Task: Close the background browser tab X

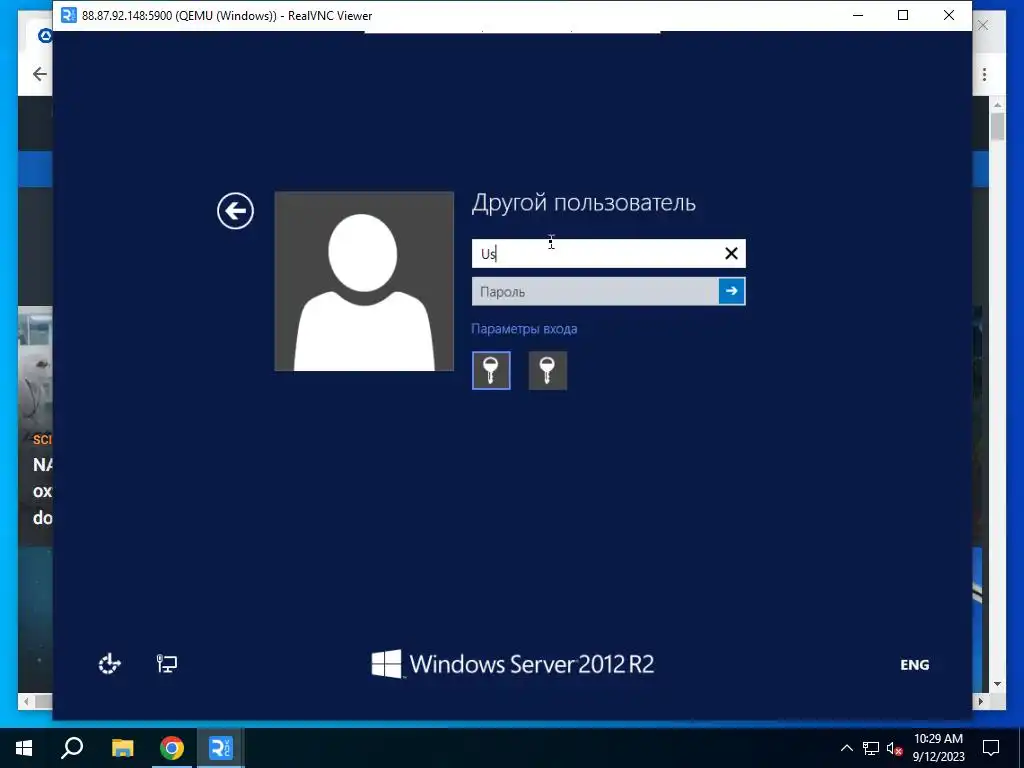Action: [x=983, y=25]
